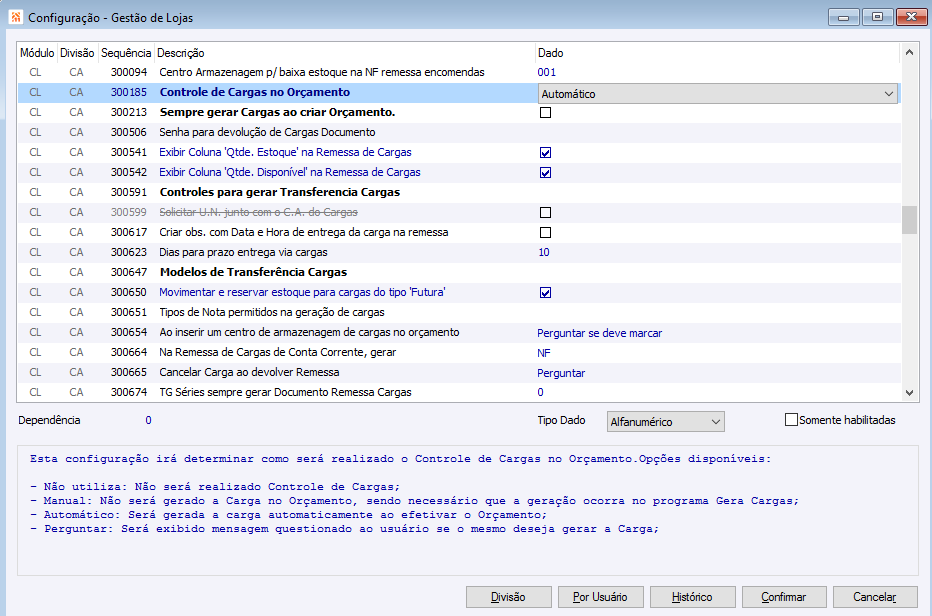Sort by 'Divisão' column header
Image resolution: width=932 pixels, height=616 pixels.
77,53
